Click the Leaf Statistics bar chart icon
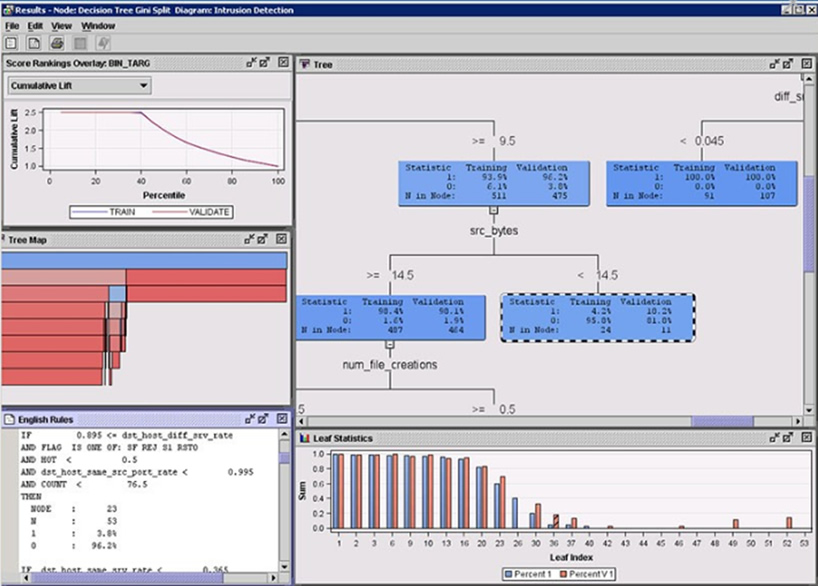818x586 pixels. click(x=305, y=438)
